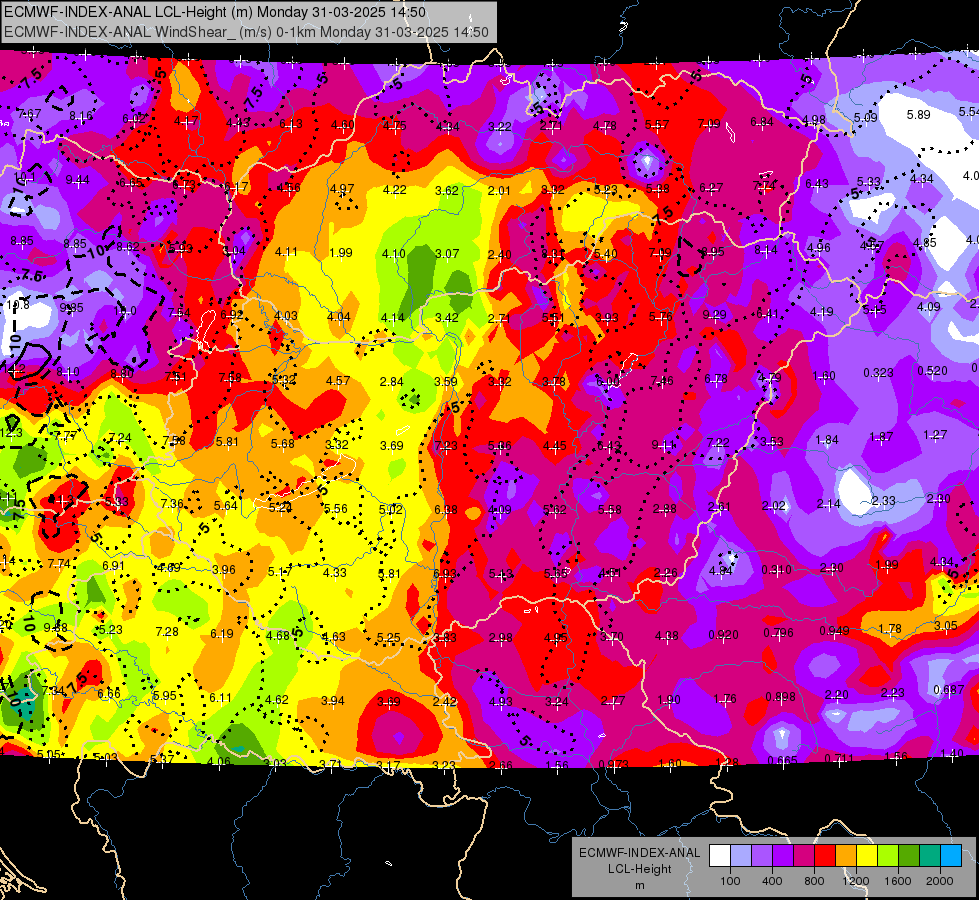Click the 0.920 wind shear value

724,635
